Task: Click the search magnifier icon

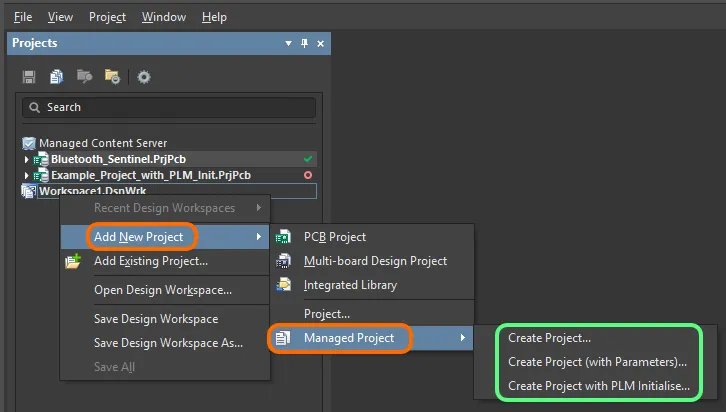Action: coord(34,107)
